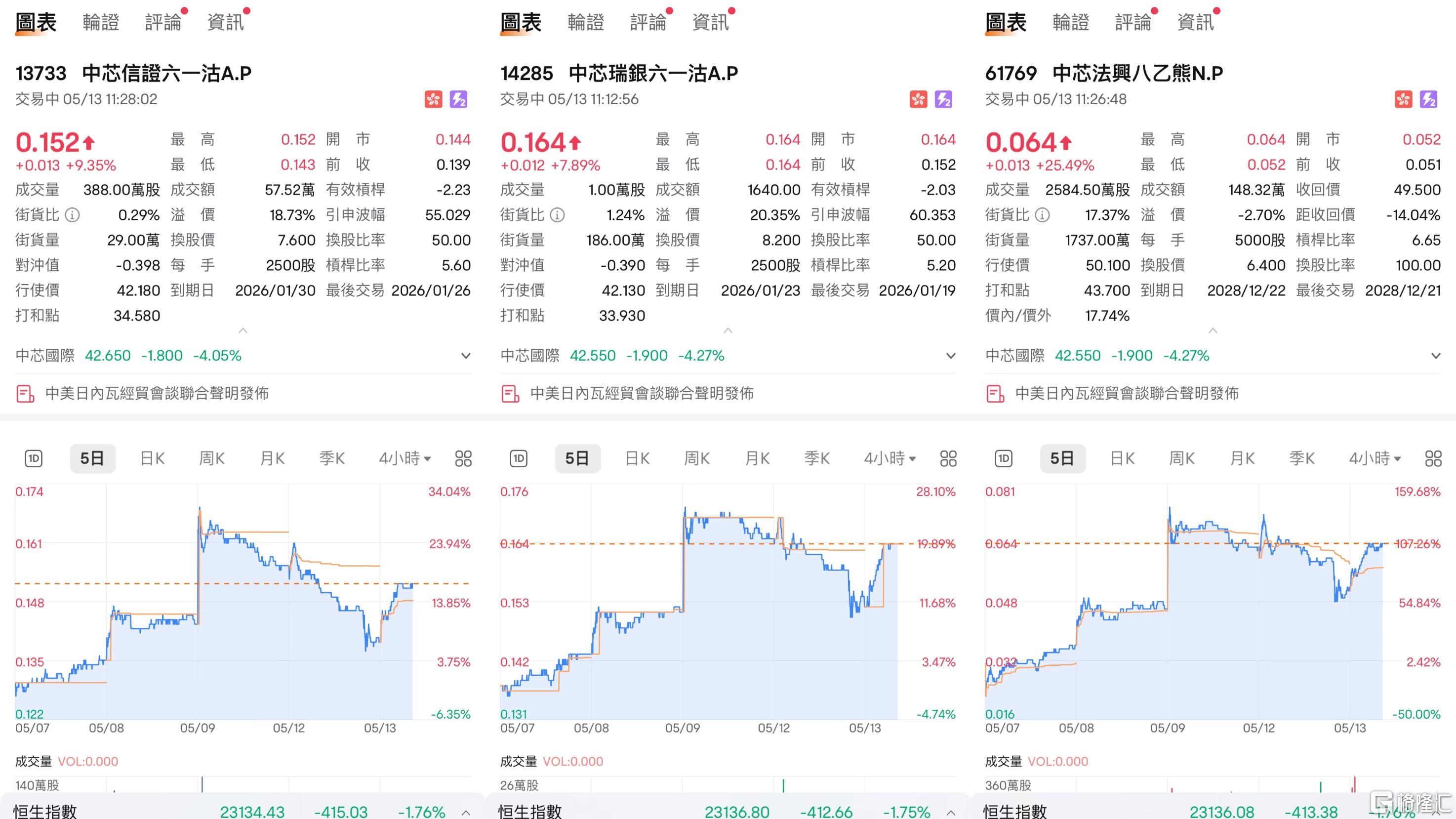Select 季K period in 14285 chart

coord(817,458)
